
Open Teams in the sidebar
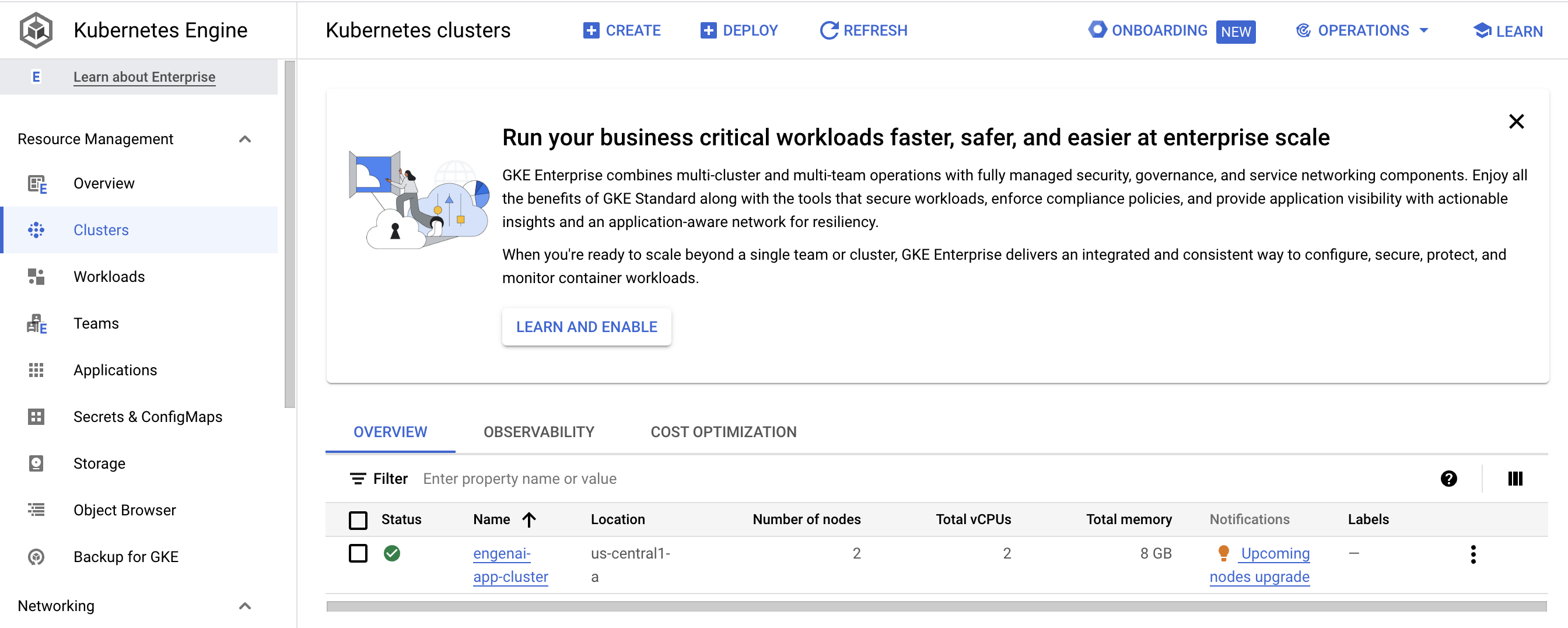(x=140, y=323)
